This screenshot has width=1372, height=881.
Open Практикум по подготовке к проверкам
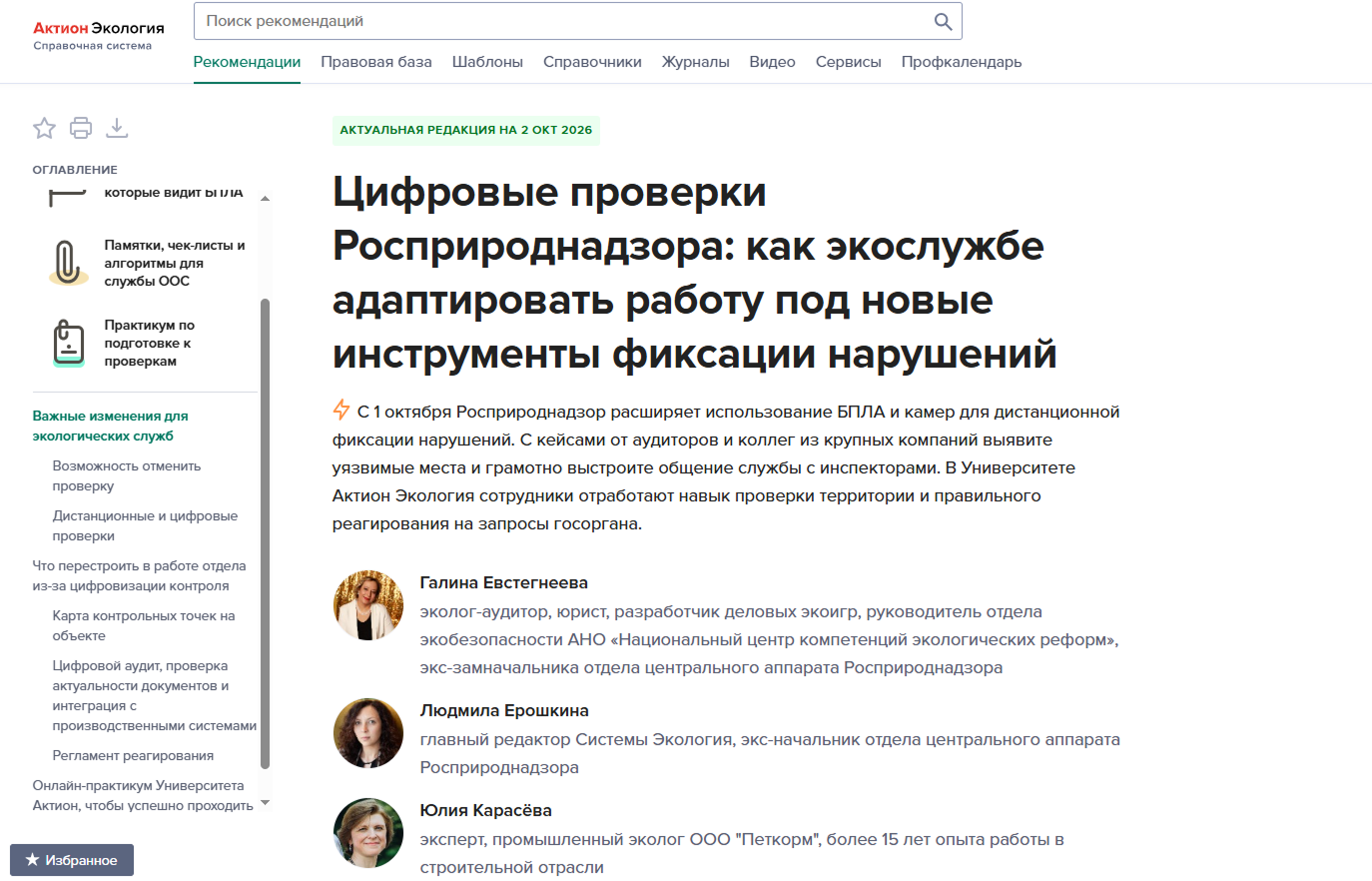[x=150, y=343]
